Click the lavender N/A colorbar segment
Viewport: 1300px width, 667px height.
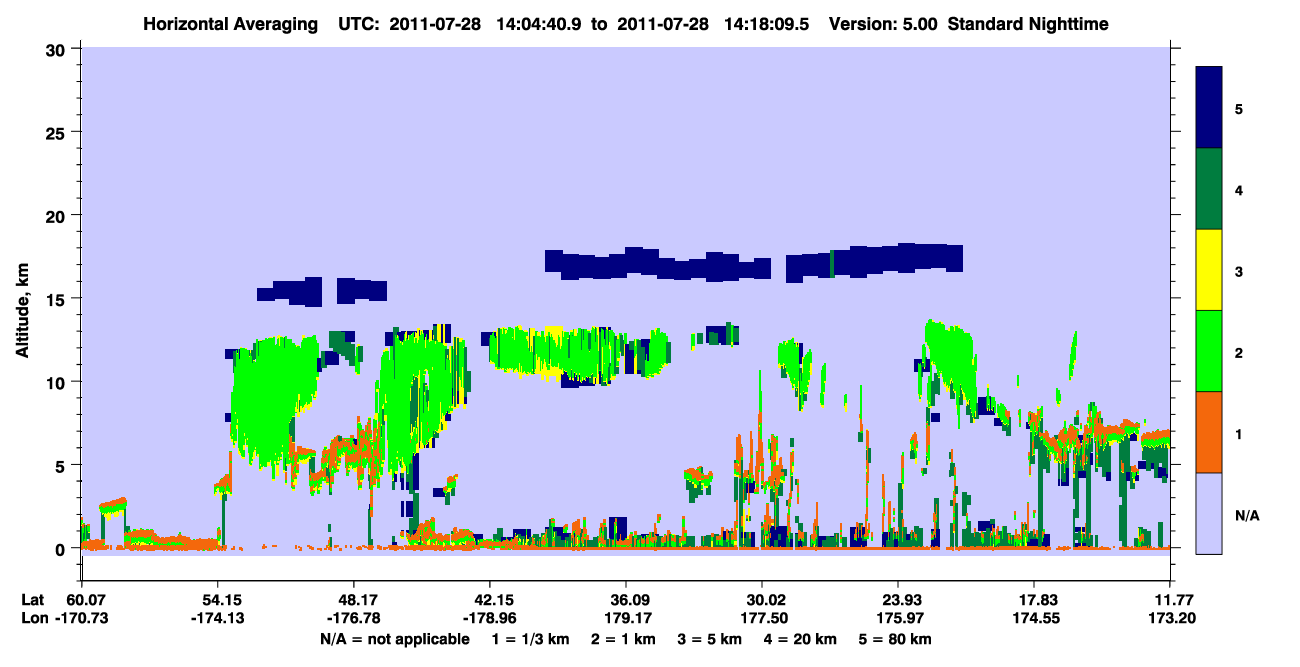pyautogui.click(x=1209, y=513)
